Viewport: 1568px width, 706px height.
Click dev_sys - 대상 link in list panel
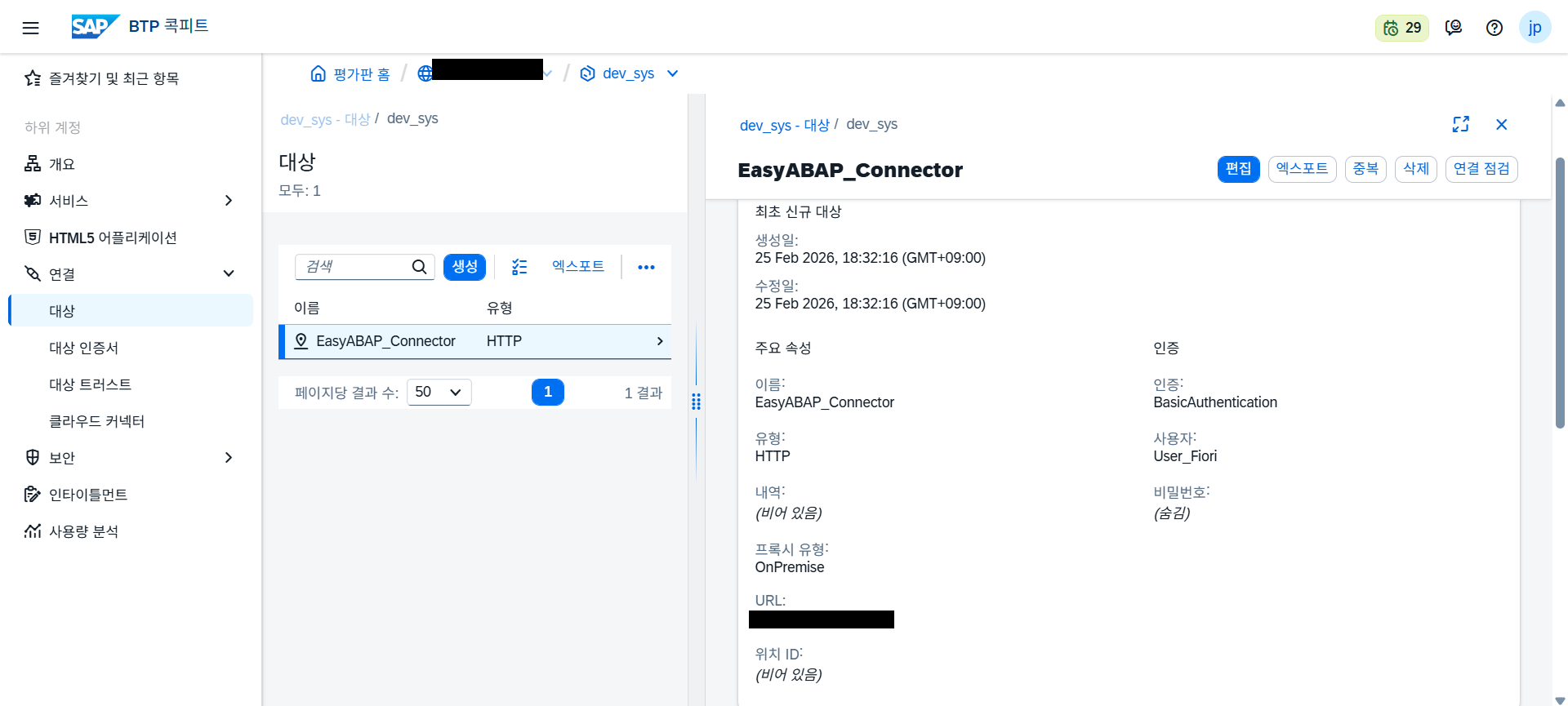pyautogui.click(x=325, y=119)
